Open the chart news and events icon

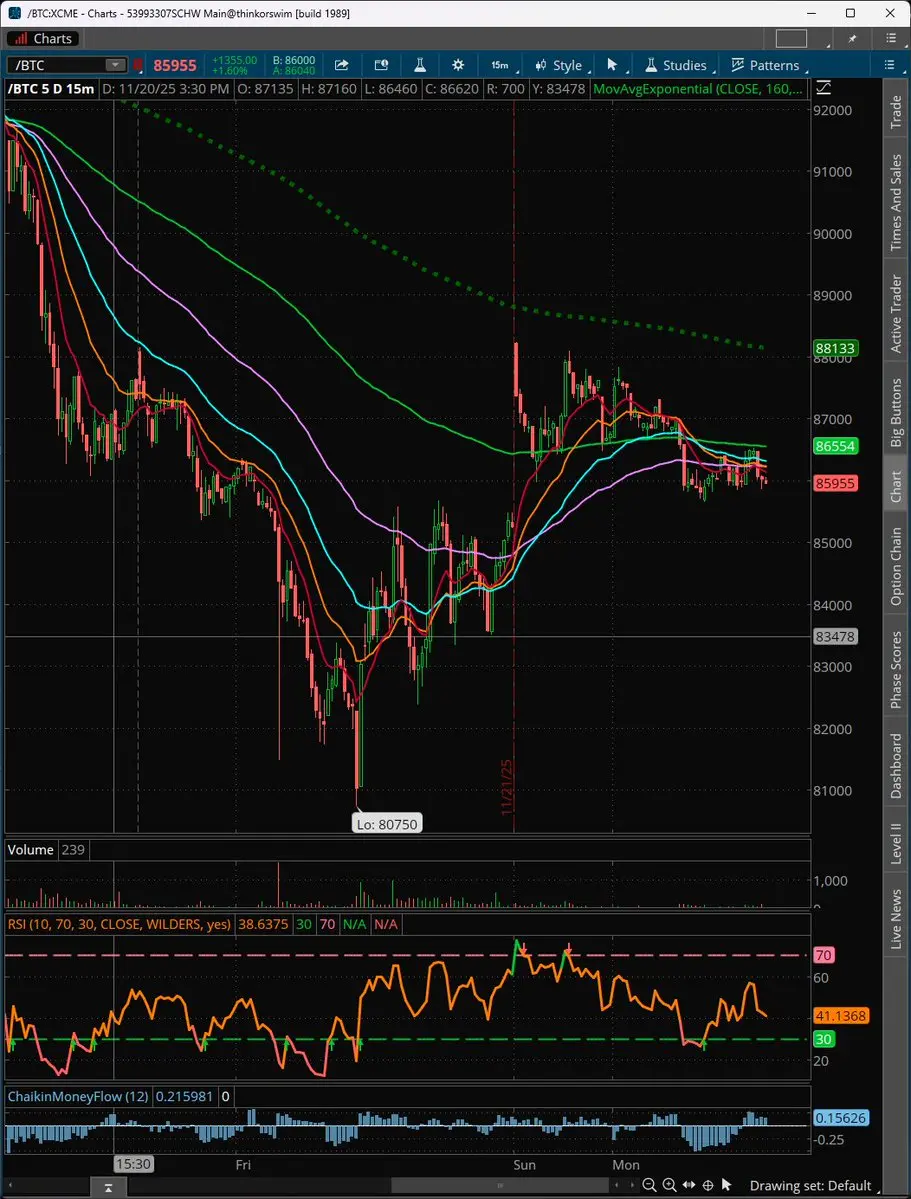pos(381,65)
